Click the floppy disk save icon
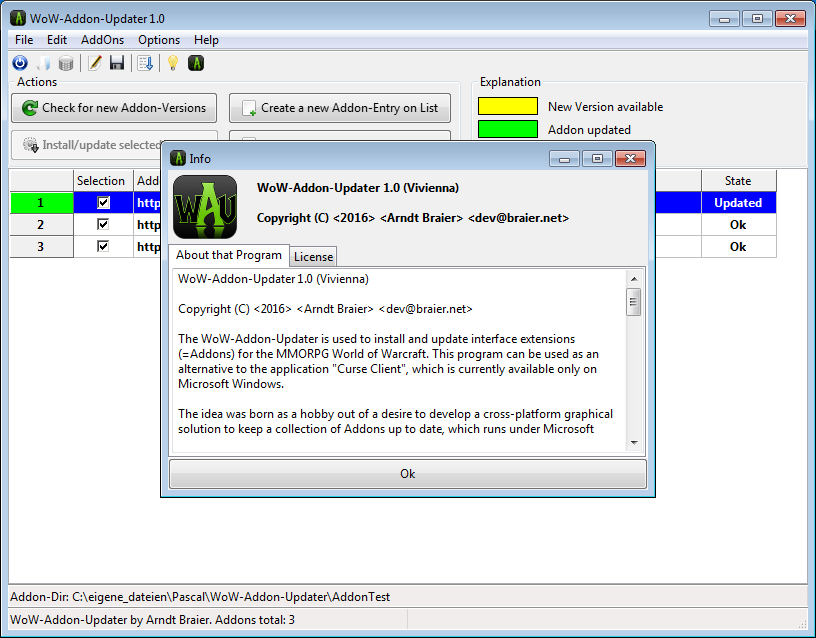The image size is (816, 638). pos(117,63)
